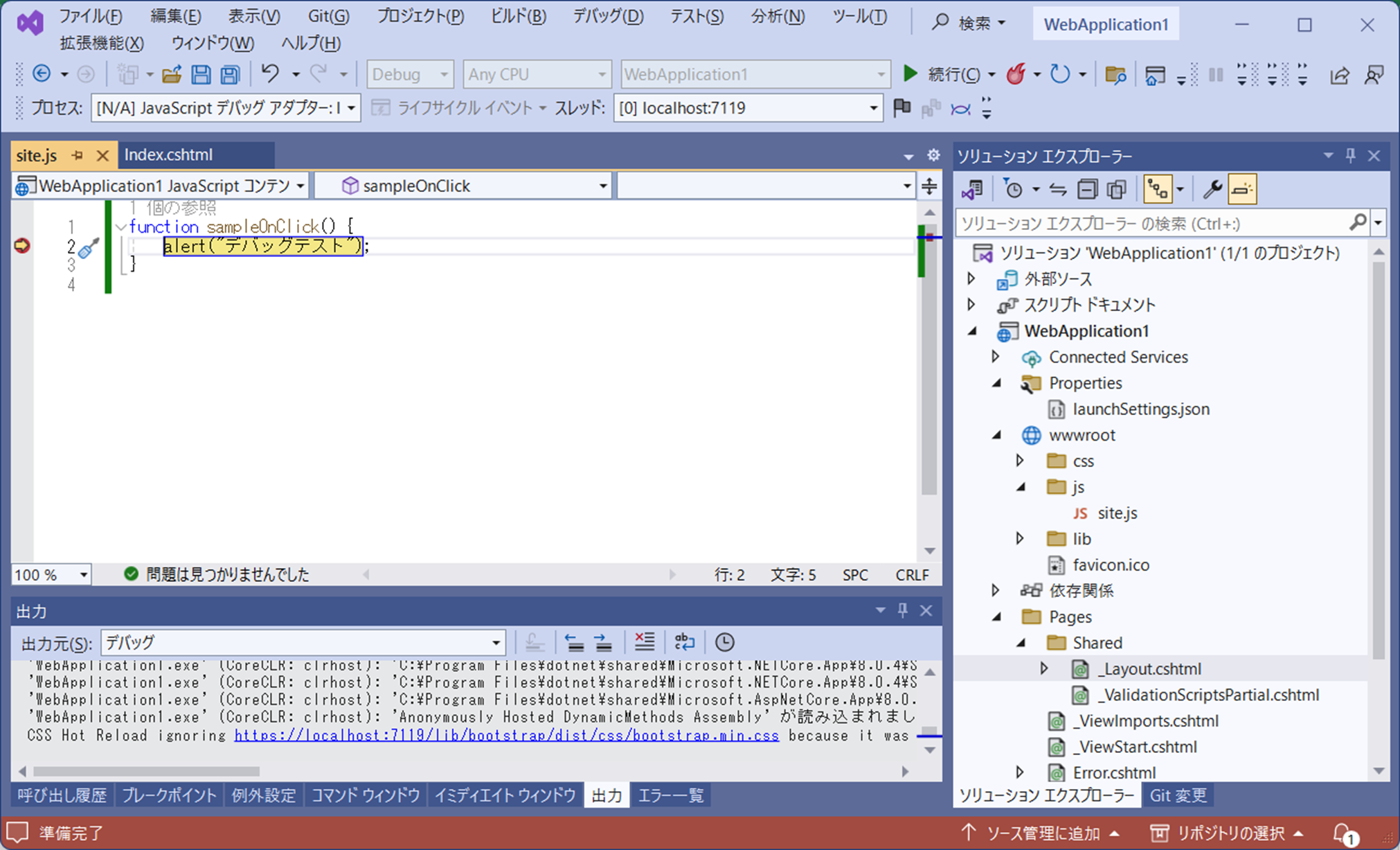Viewport: 1400px width, 850px height.
Task: Click the output window horizontal scrollbar
Action: click(x=146, y=771)
